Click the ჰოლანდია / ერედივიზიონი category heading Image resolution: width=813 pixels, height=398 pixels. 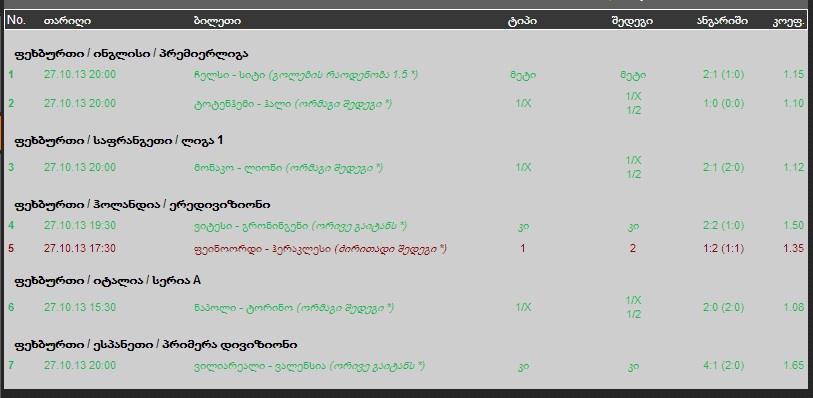pos(142,205)
